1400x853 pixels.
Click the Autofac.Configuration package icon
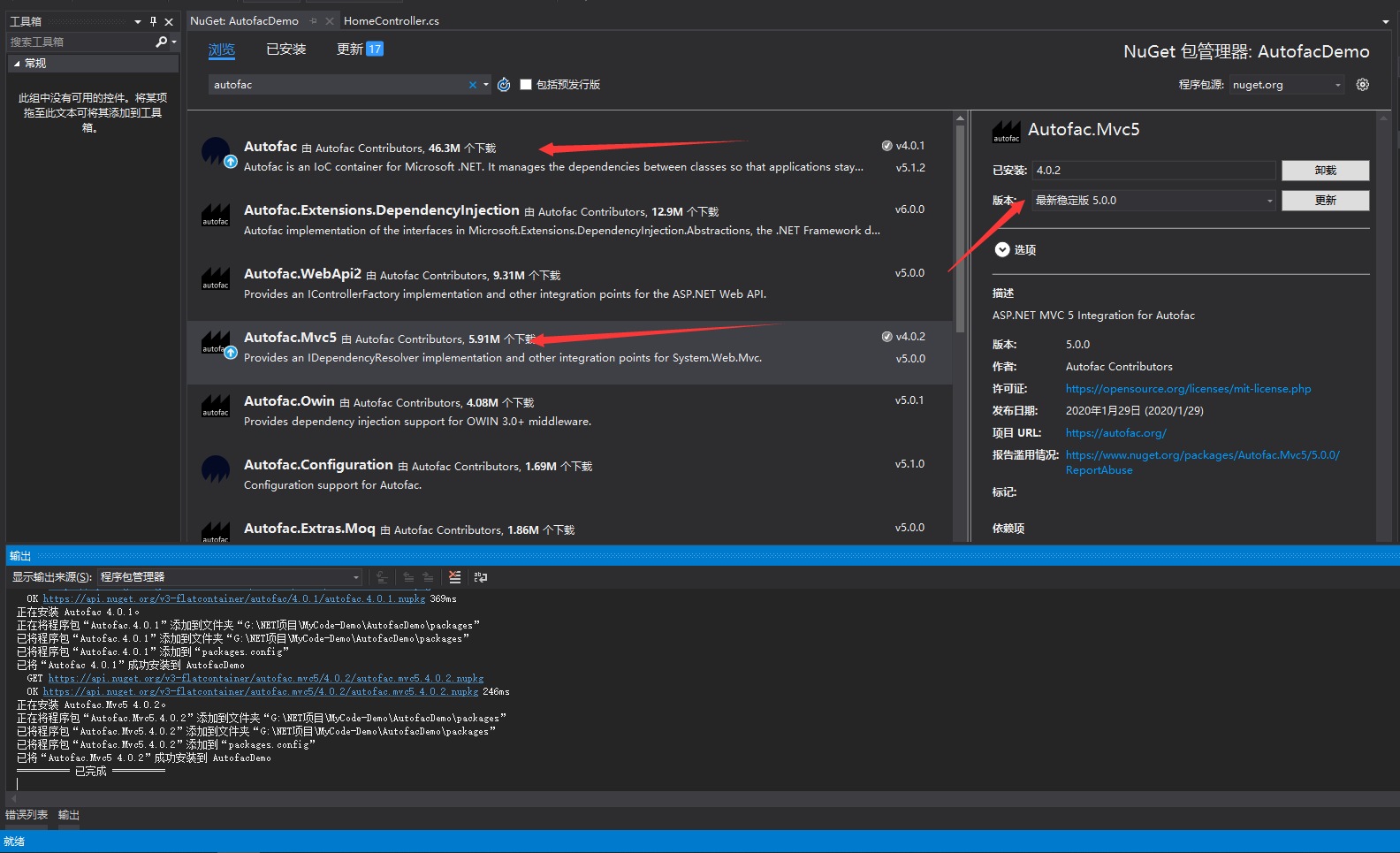(x=216, y=469)
